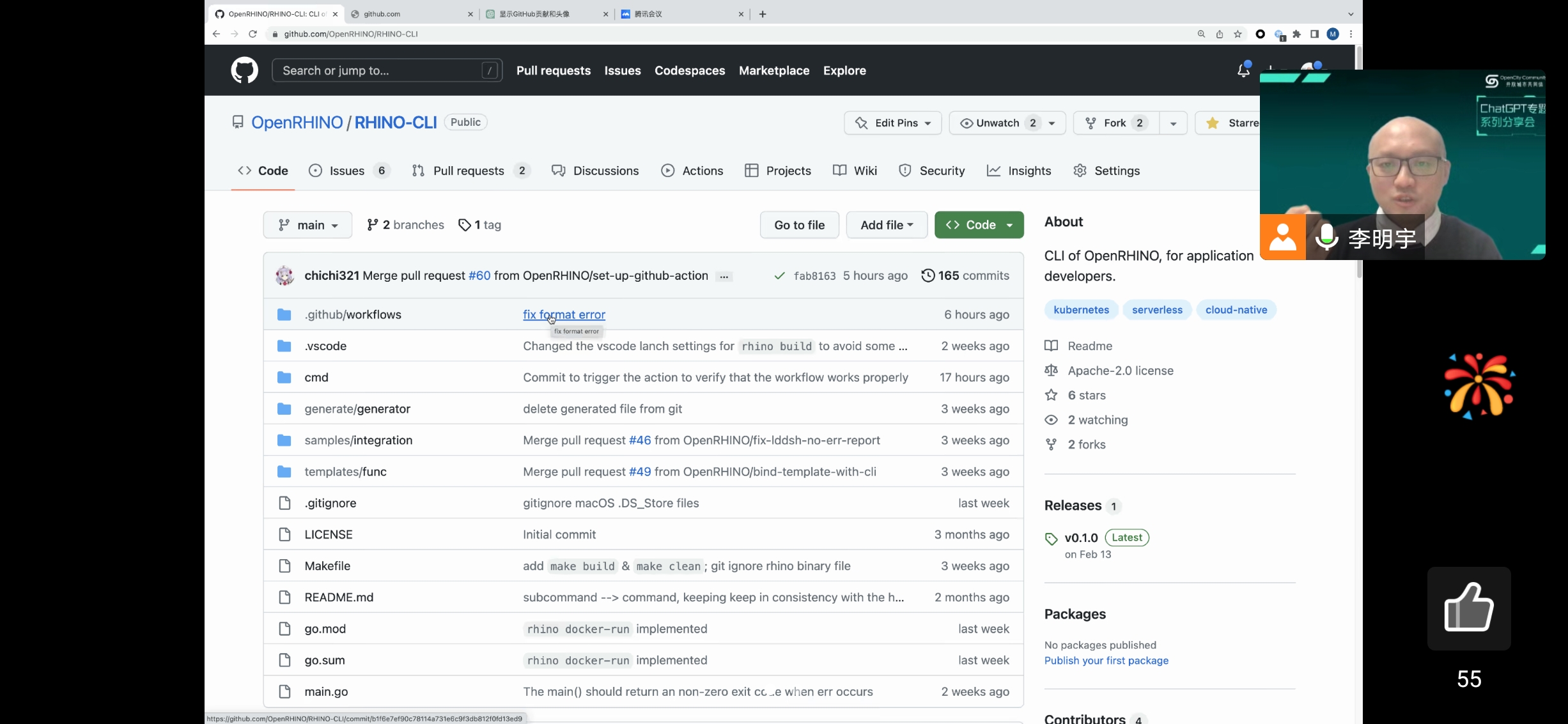Open the Projects tab
Screen dimensions: 1568x724
[x=778, y=171]
